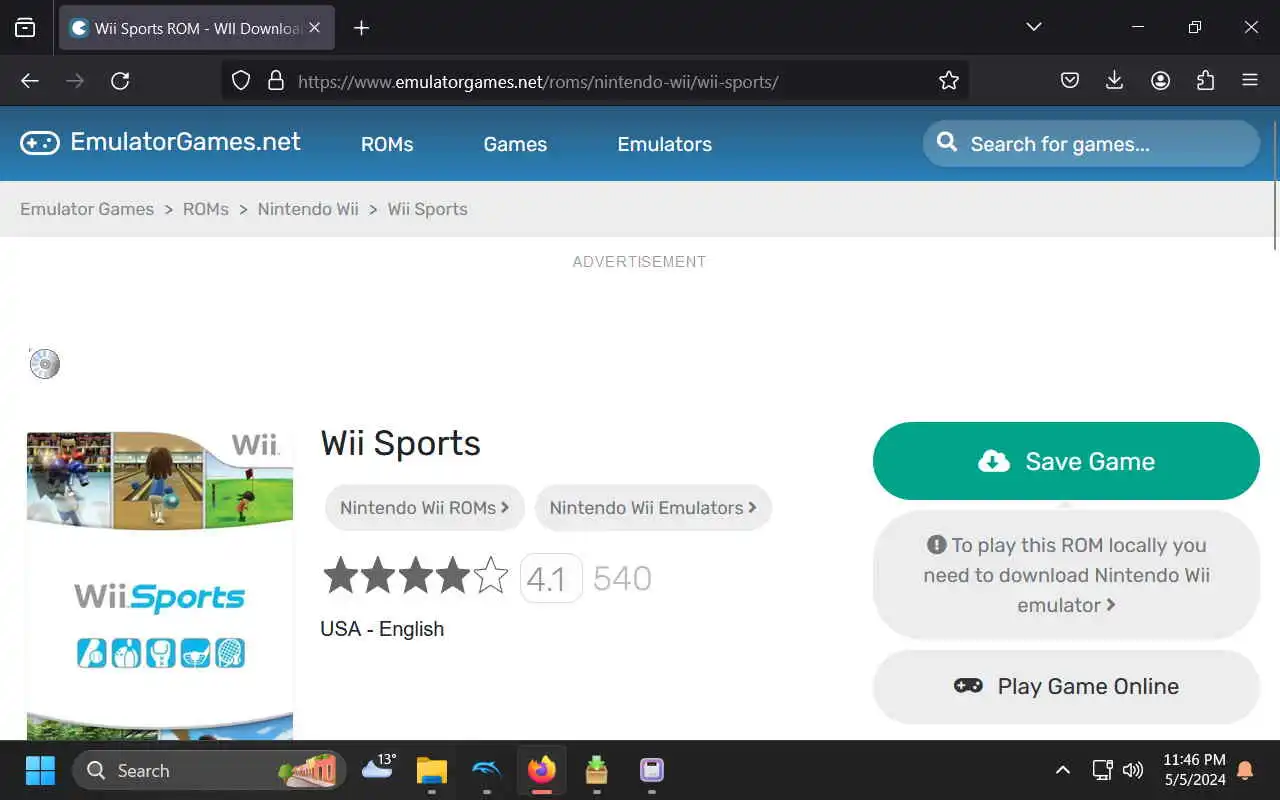
Task: Click the small disc icon
Action: pos(45,364)
